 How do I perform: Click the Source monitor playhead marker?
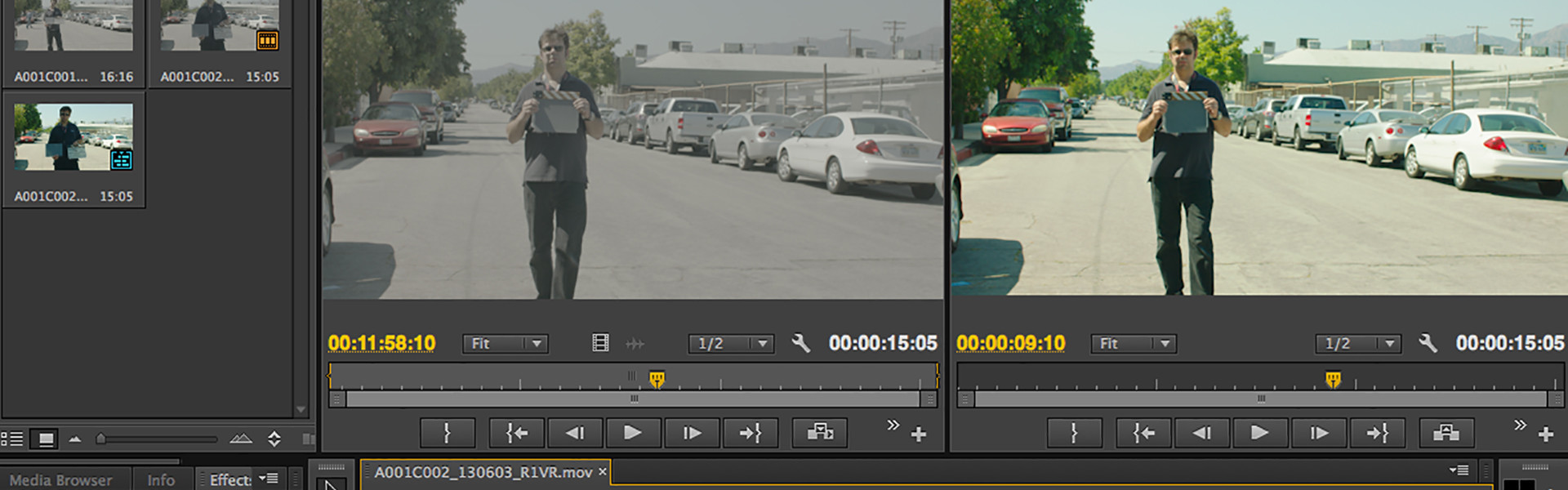pos(657,378)
